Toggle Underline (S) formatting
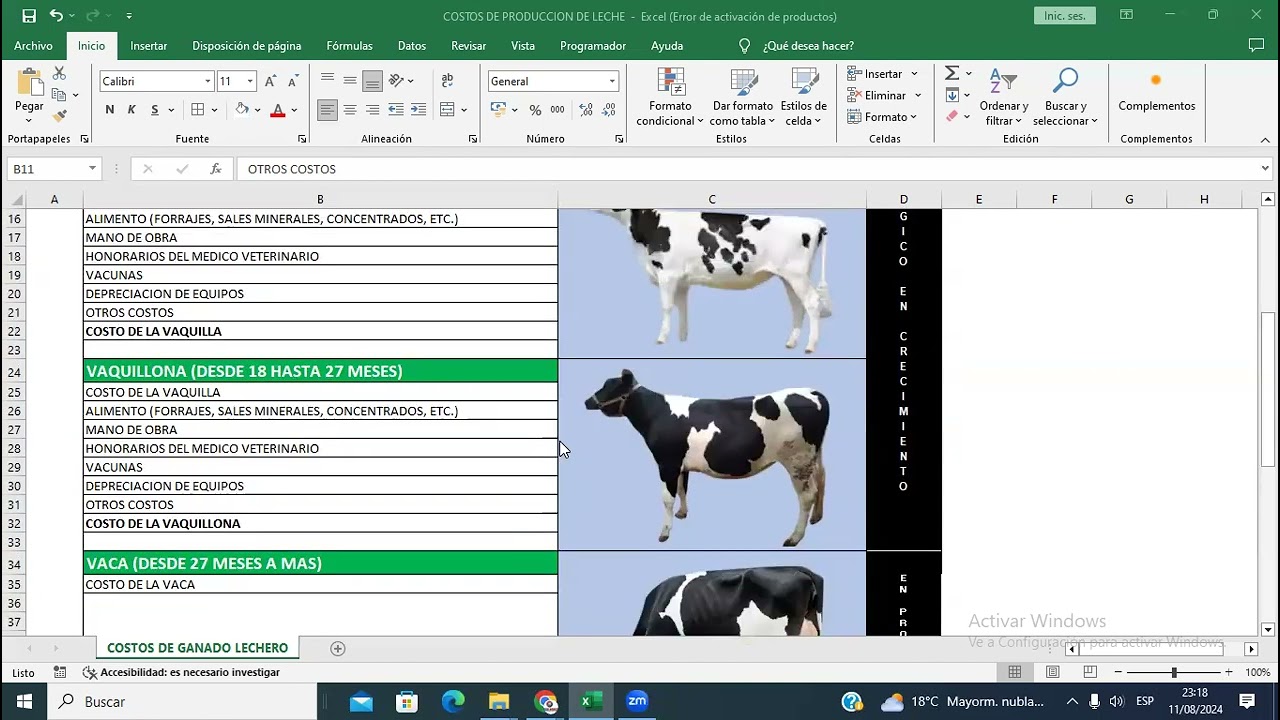Viewport: 1280px width, 720px height. tap(154, 110)
